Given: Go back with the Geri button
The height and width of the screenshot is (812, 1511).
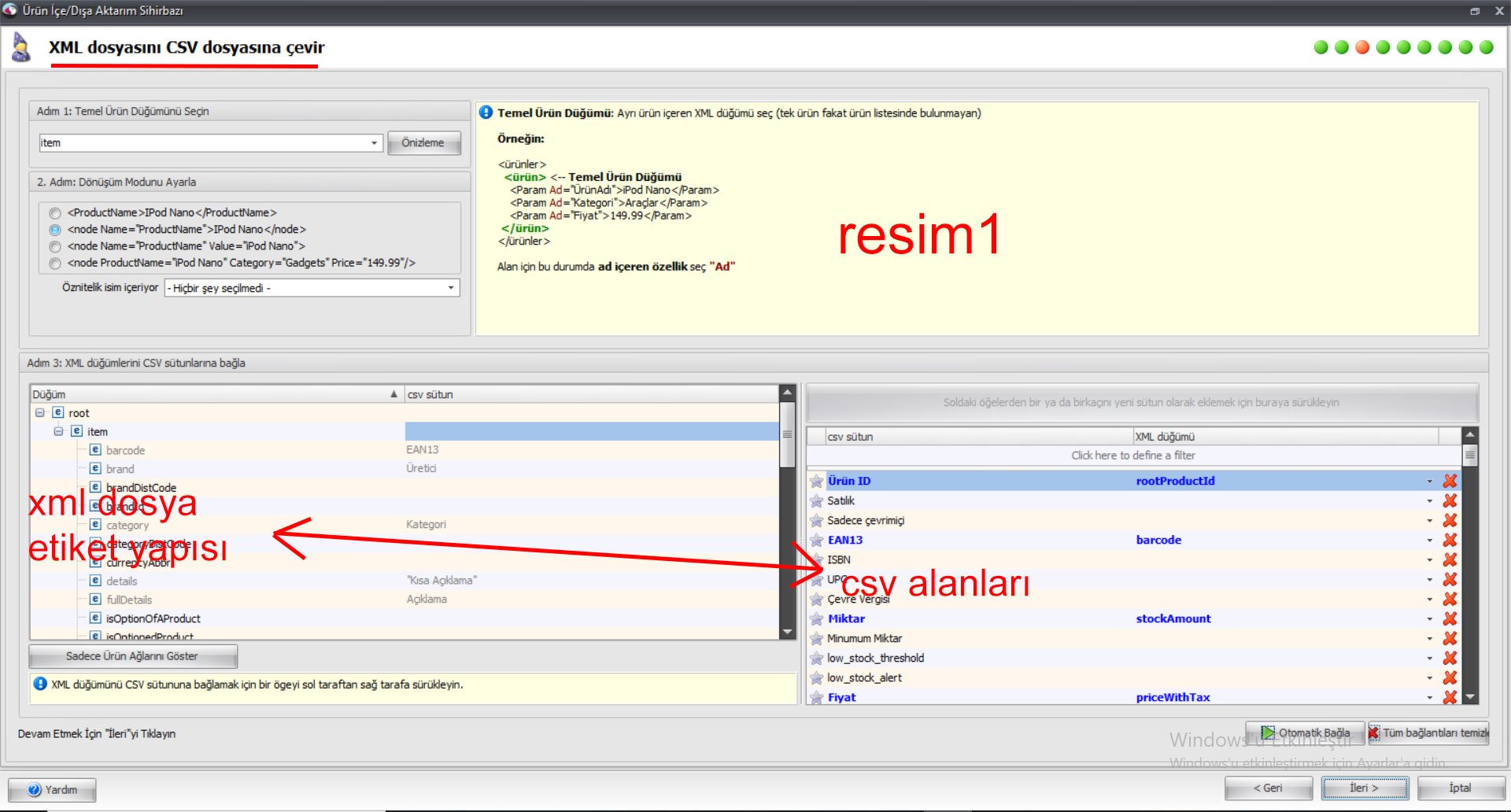Looking at the screenshot, I should coord(1269,788).
